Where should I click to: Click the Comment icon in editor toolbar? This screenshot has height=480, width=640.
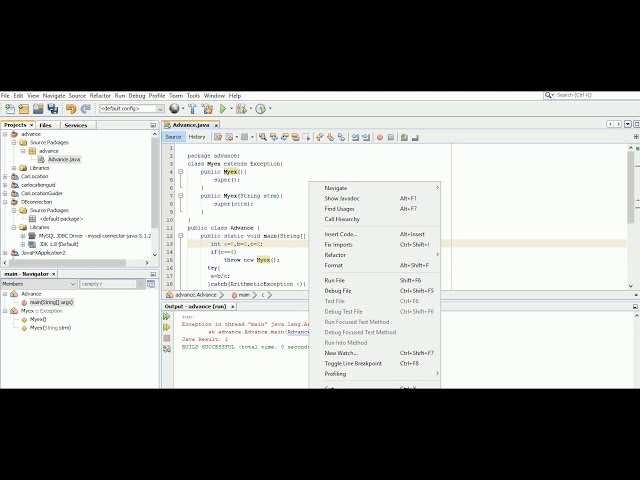point(404,137)
